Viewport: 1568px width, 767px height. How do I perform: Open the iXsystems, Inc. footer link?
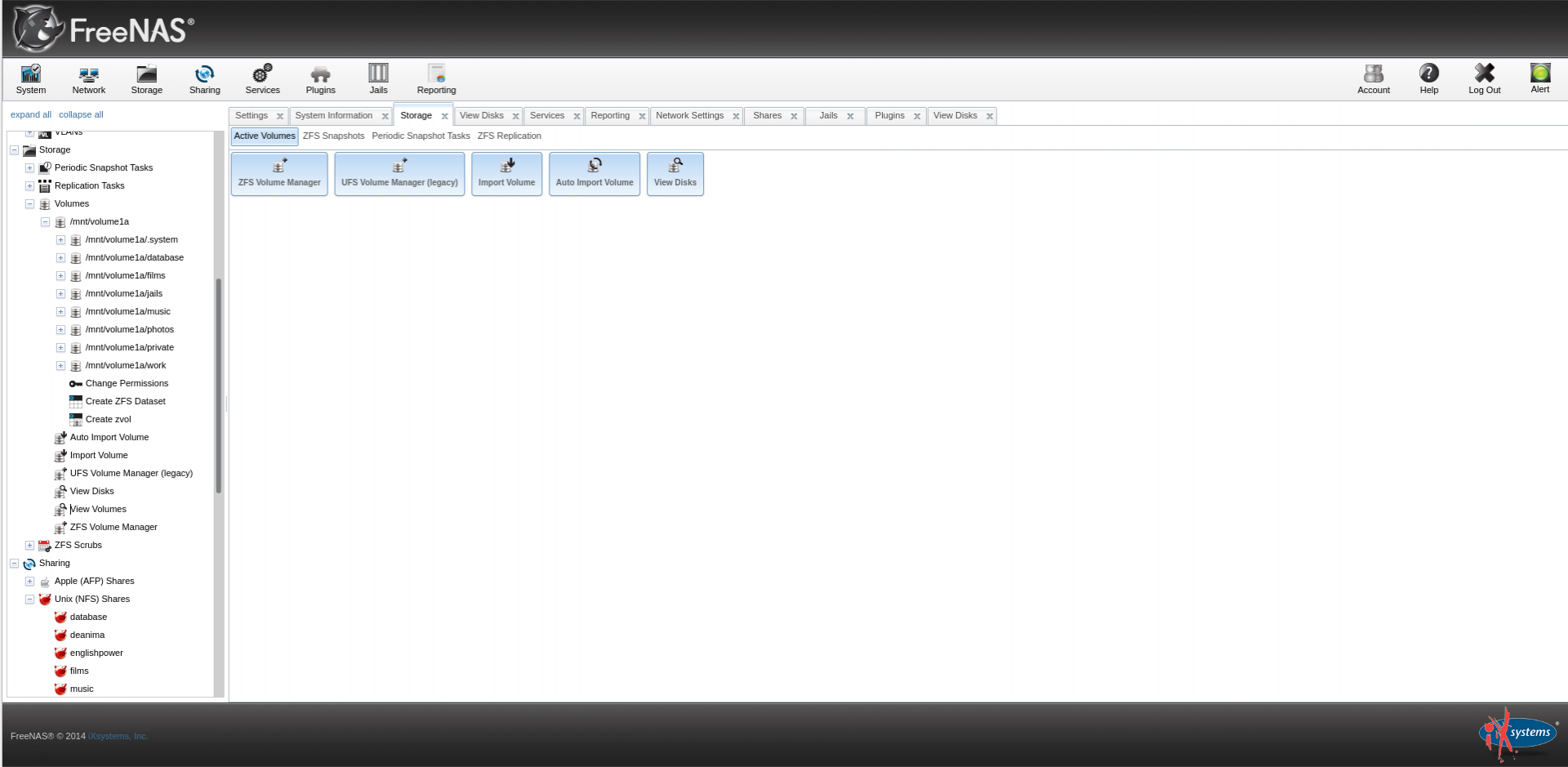[118, 736]
